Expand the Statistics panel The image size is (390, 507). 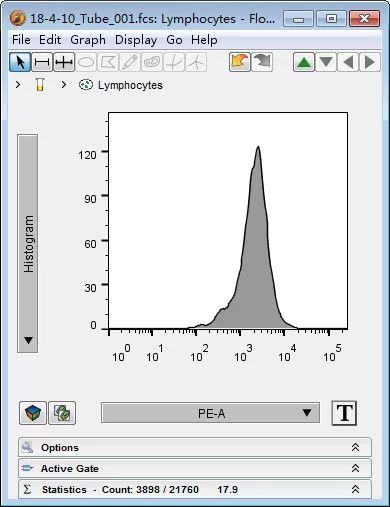tap(195, 489)
